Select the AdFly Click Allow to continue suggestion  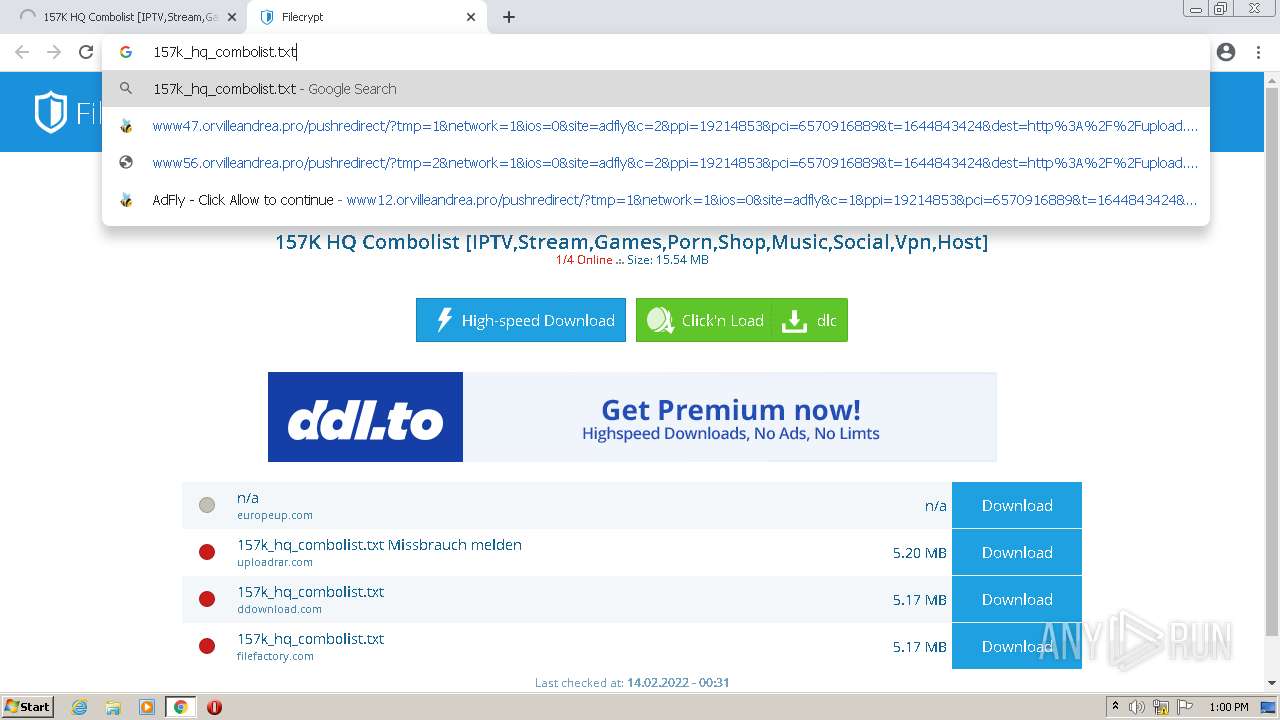pos(655,200)
